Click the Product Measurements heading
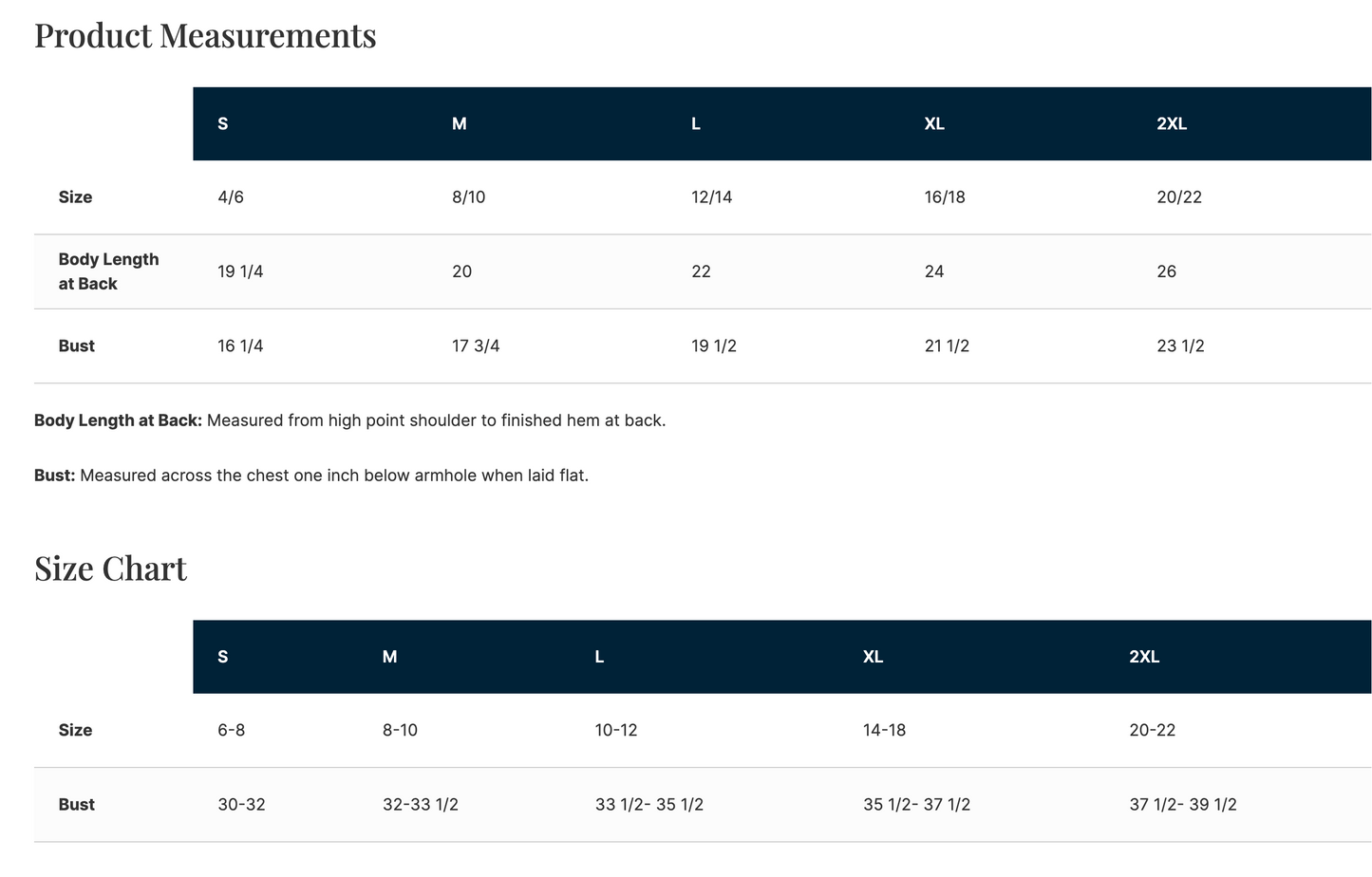 (x=205, y=35)
